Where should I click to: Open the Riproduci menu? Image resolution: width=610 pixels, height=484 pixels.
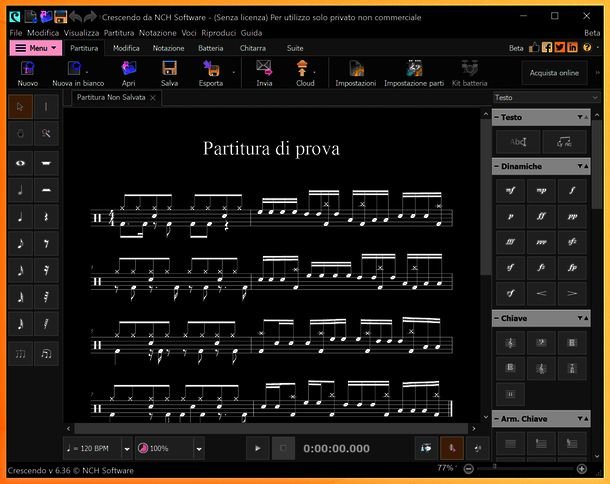point(218,33)
